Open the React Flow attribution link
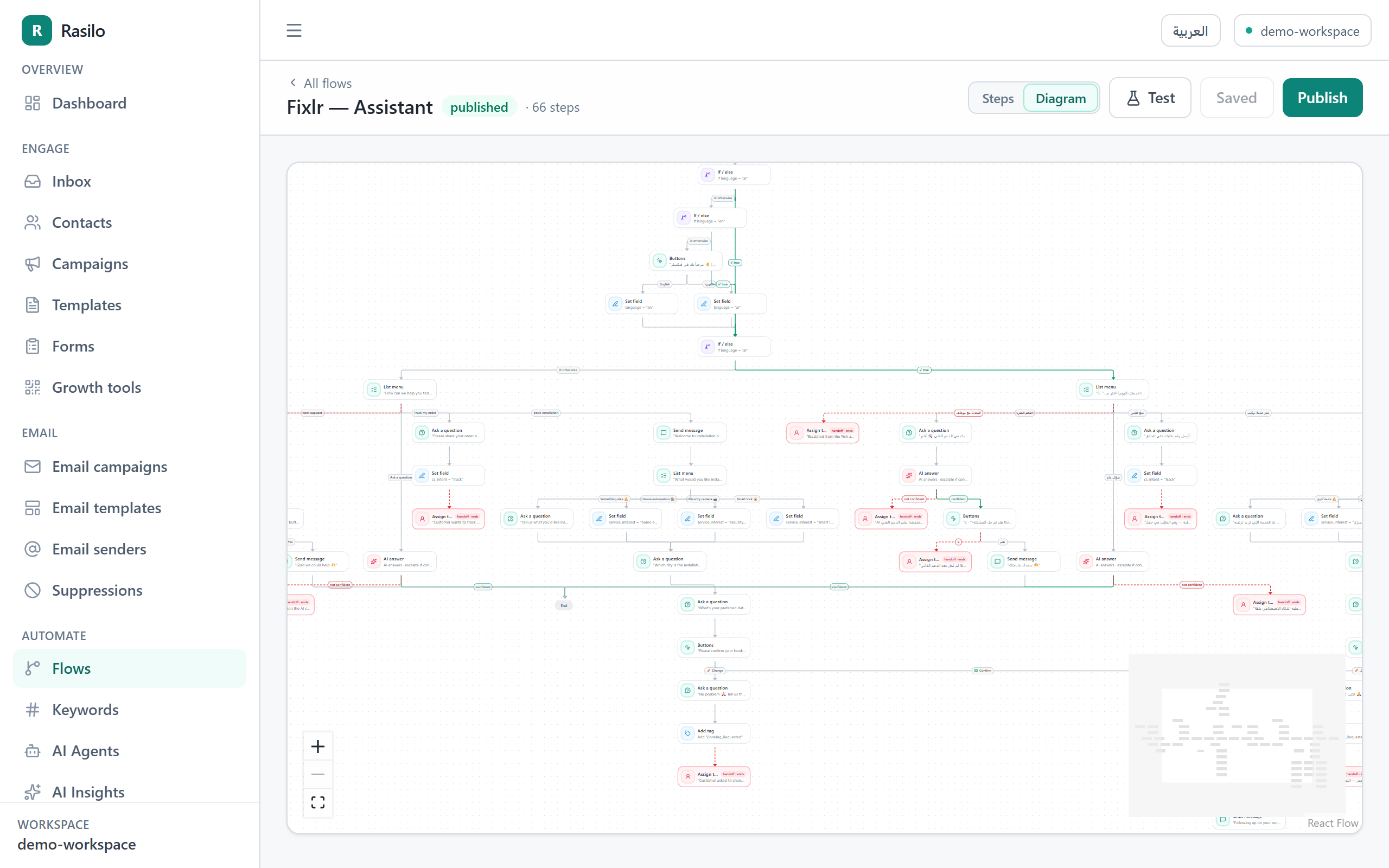The height and width of the screenshot is (868, 1389). (1333, 822)
